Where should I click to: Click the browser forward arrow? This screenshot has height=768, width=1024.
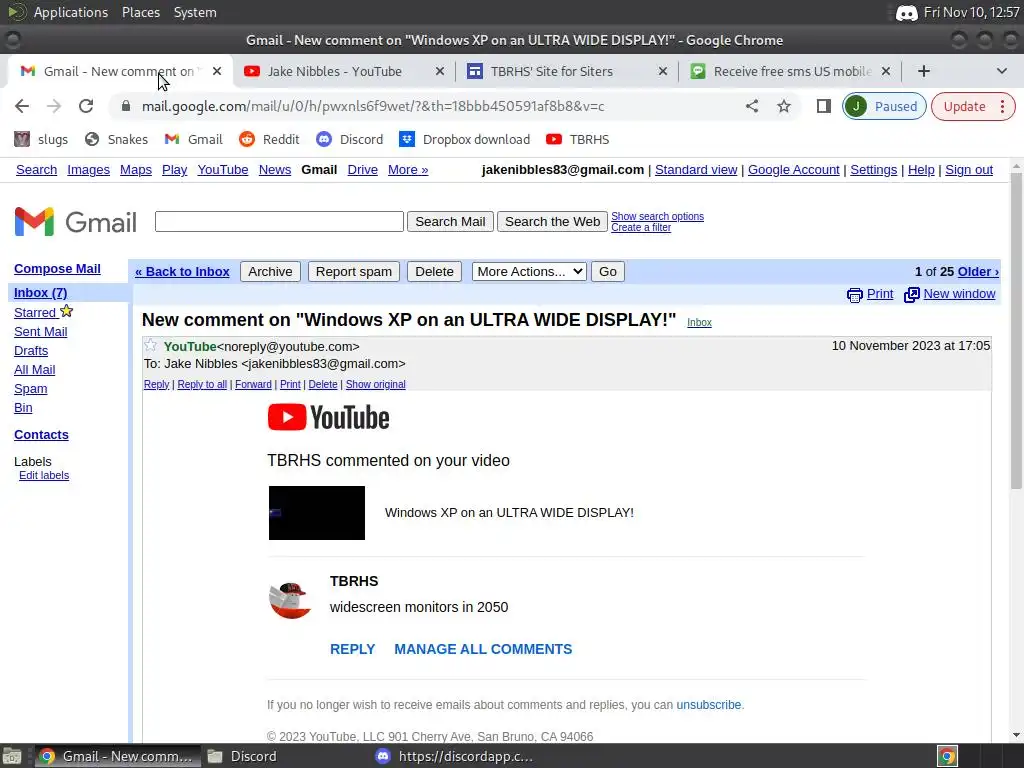(54, 106)
